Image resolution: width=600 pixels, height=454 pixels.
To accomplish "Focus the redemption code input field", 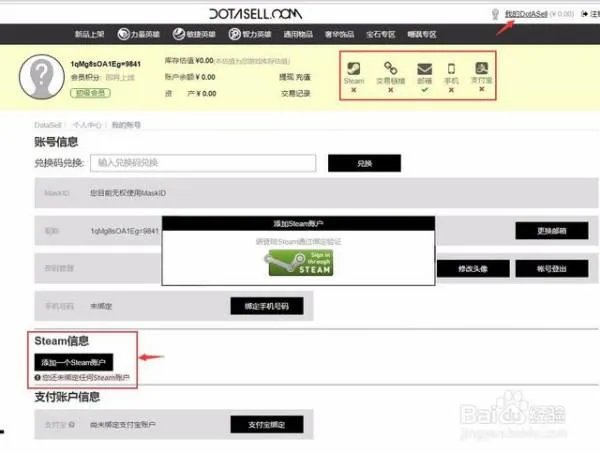I will click(203, 163).
